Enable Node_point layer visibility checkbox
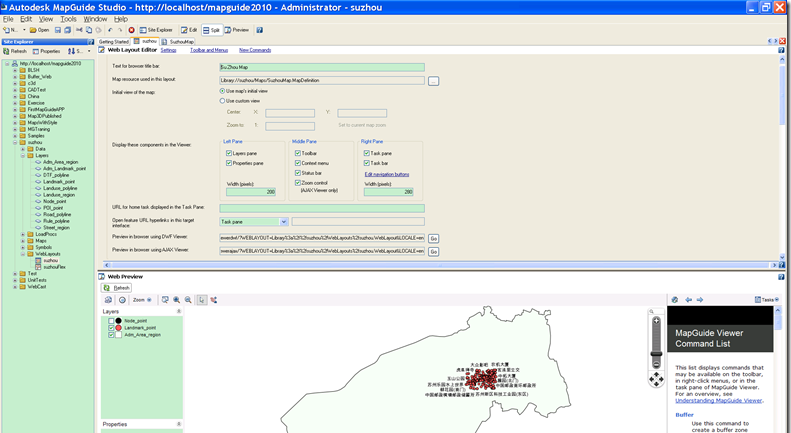This screenshot has width=791, height=433. [x=111, y=321]
